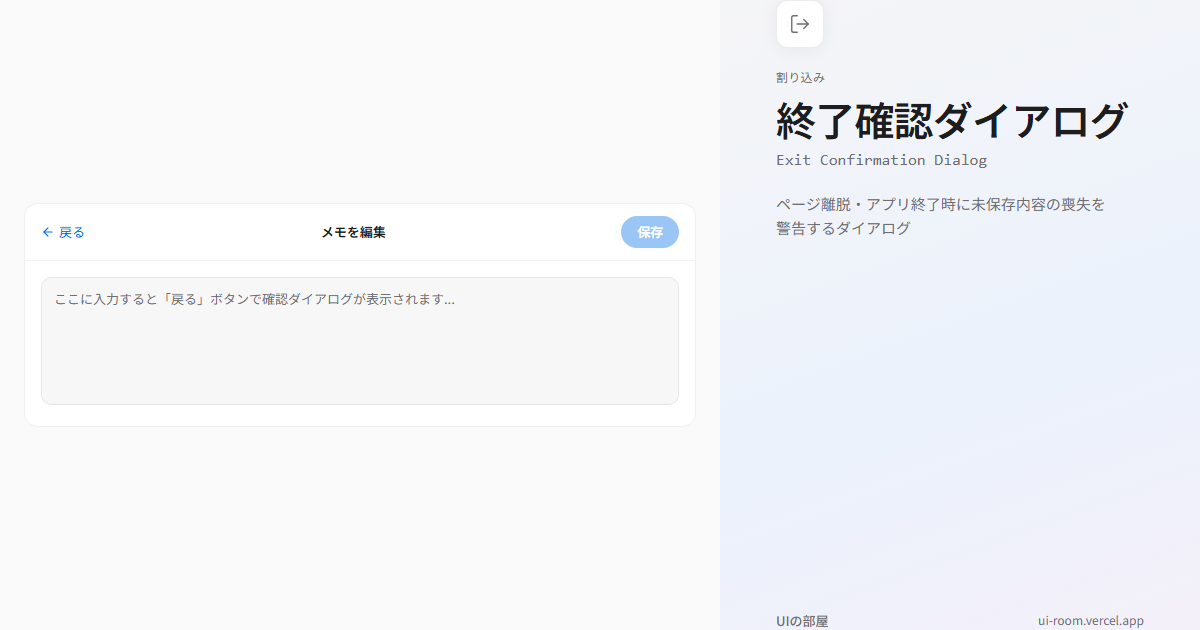Click the Exit Confirmation Dialog subtitle
Screen dimensions: 1200x630
point(881,160)
